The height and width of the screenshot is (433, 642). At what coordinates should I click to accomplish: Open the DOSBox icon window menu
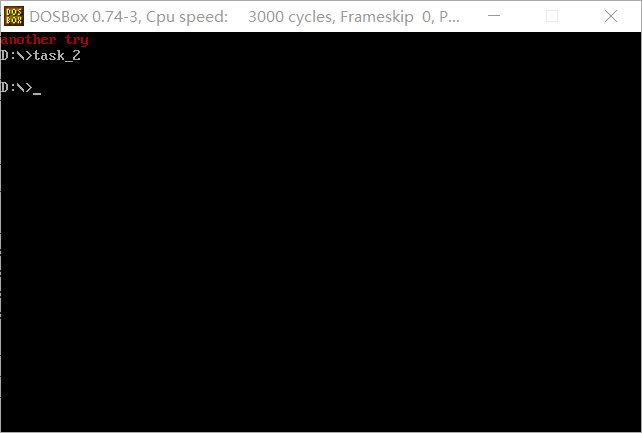14,16
